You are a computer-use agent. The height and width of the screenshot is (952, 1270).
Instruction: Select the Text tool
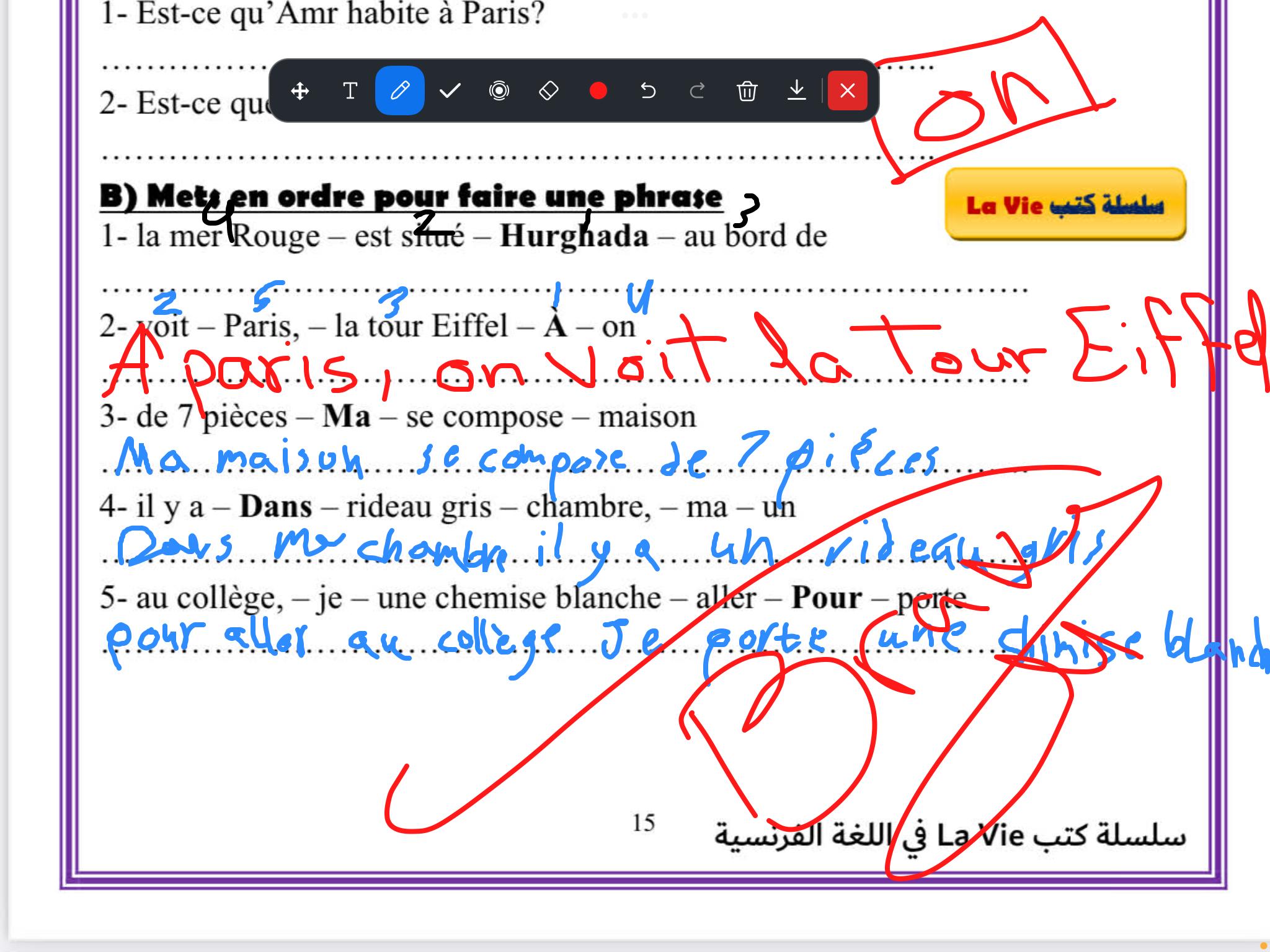(350, 91)
